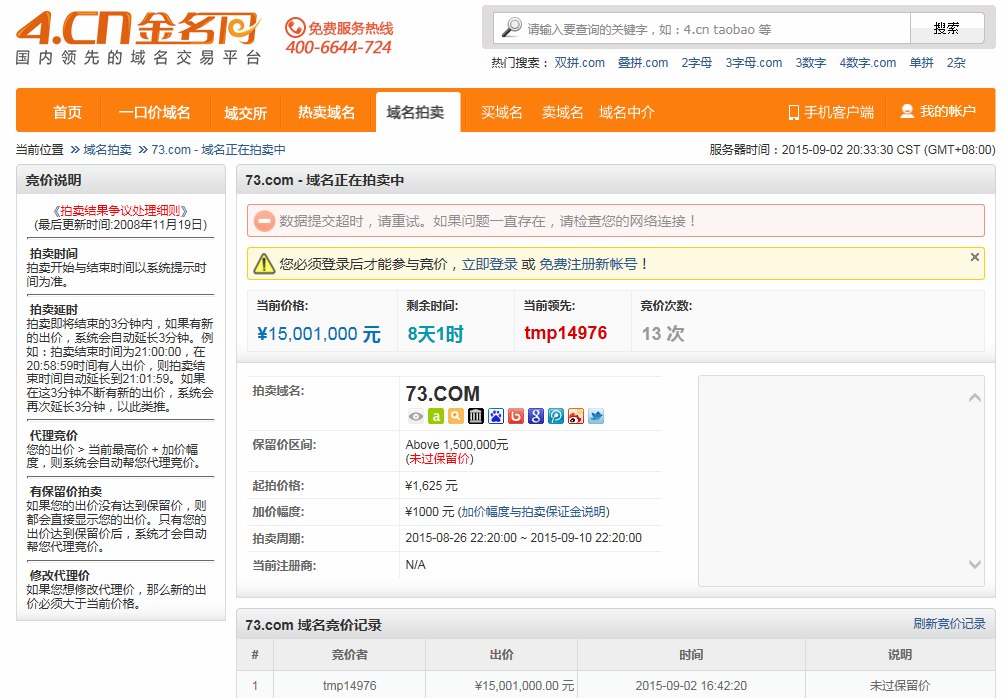This screenshot has height=698, width=1008.
Task: Click the green Alexa 'a' icon
Action: tap(436, 417)
